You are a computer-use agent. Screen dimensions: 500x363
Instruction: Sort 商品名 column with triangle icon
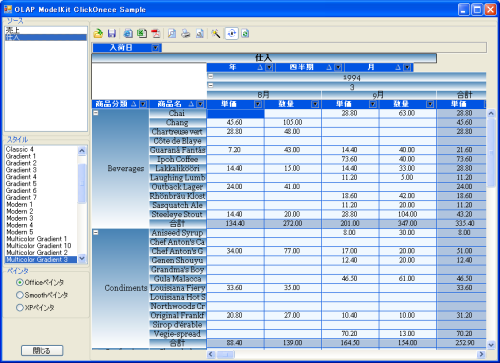[x=192, y=104]
